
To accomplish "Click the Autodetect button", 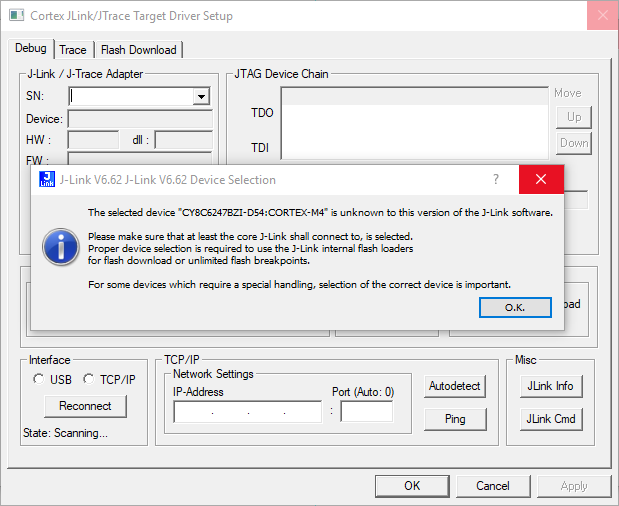I will (455, 386).
